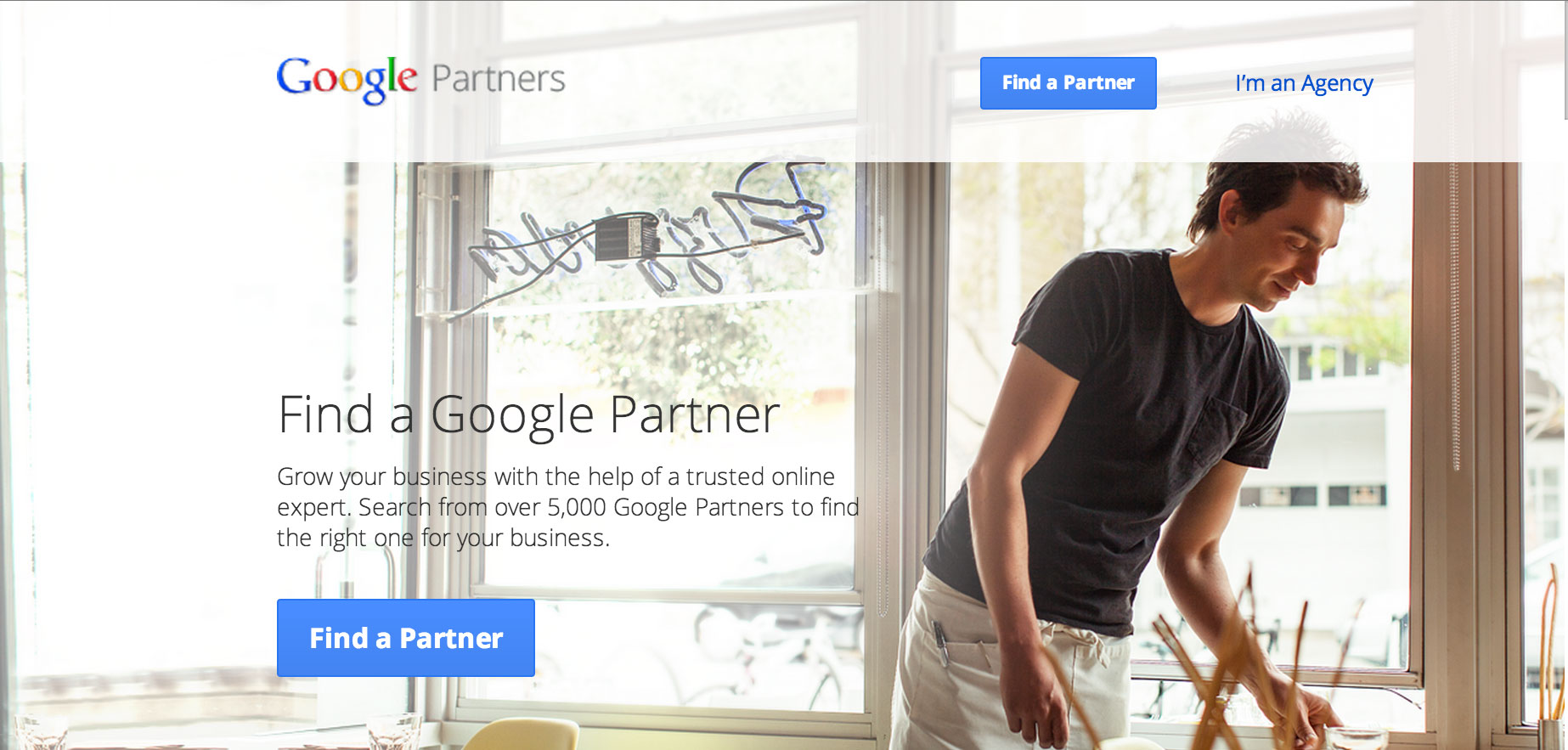Follow the I'm an Agency link
This screenshot has height=750, width=1568.
click(x=1304, y=83)
